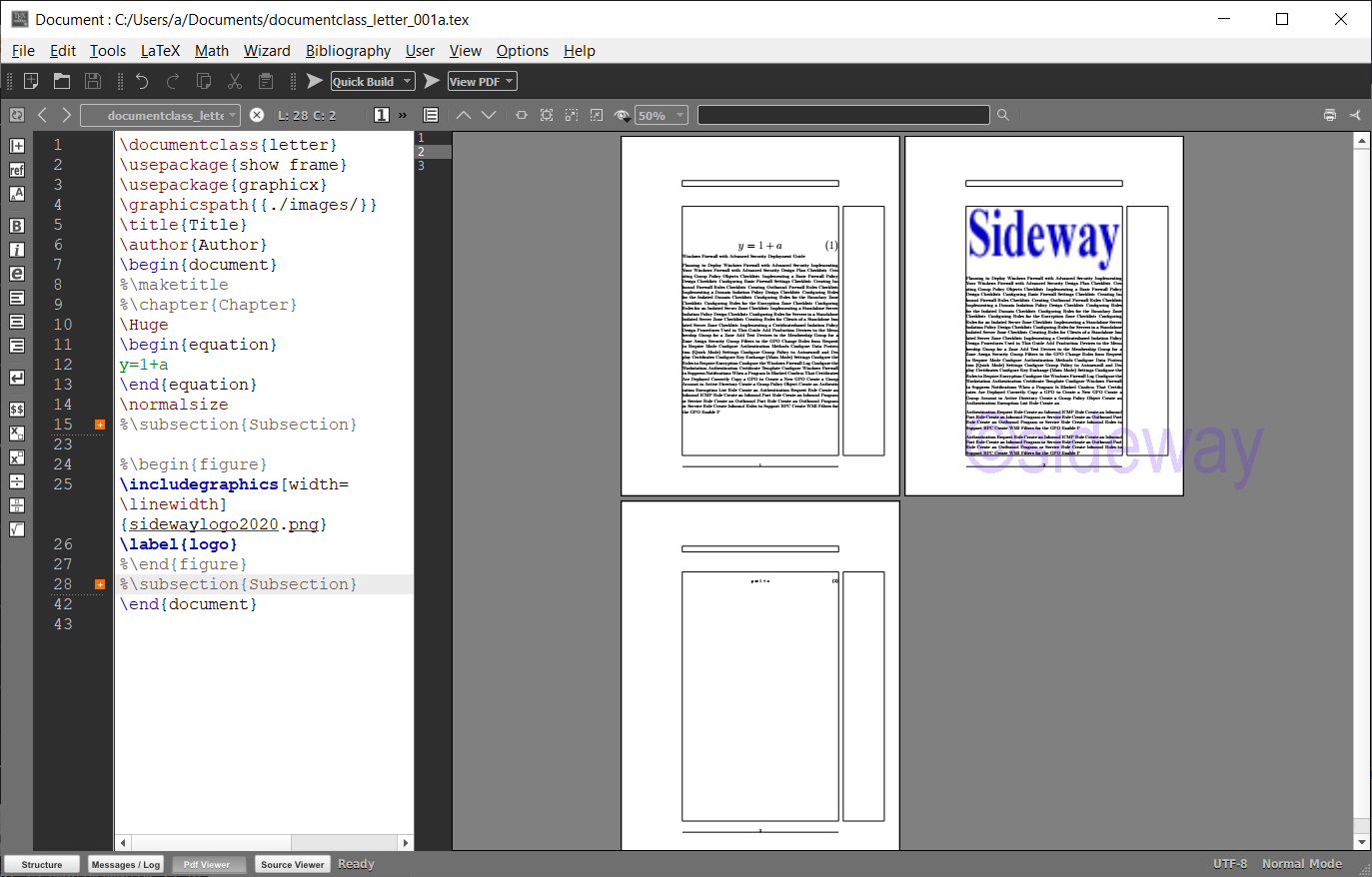Close current document with X icon
Screen dimensions: 1372x877
click(257, 115)
